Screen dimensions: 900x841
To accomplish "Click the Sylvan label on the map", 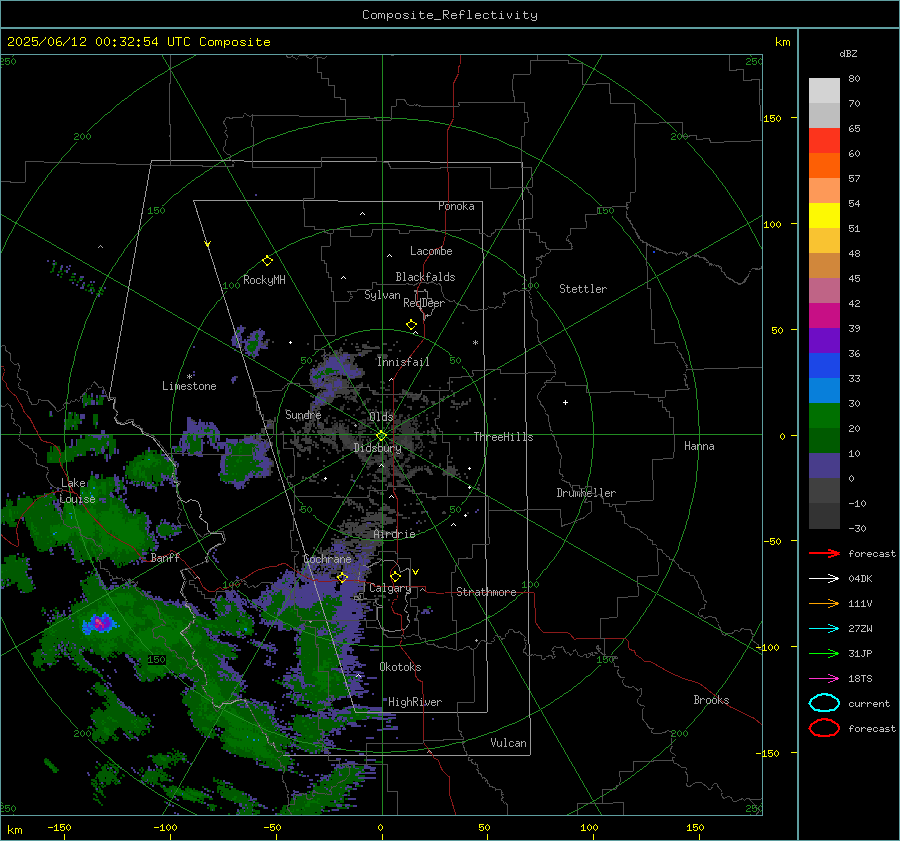I will 382,295.
